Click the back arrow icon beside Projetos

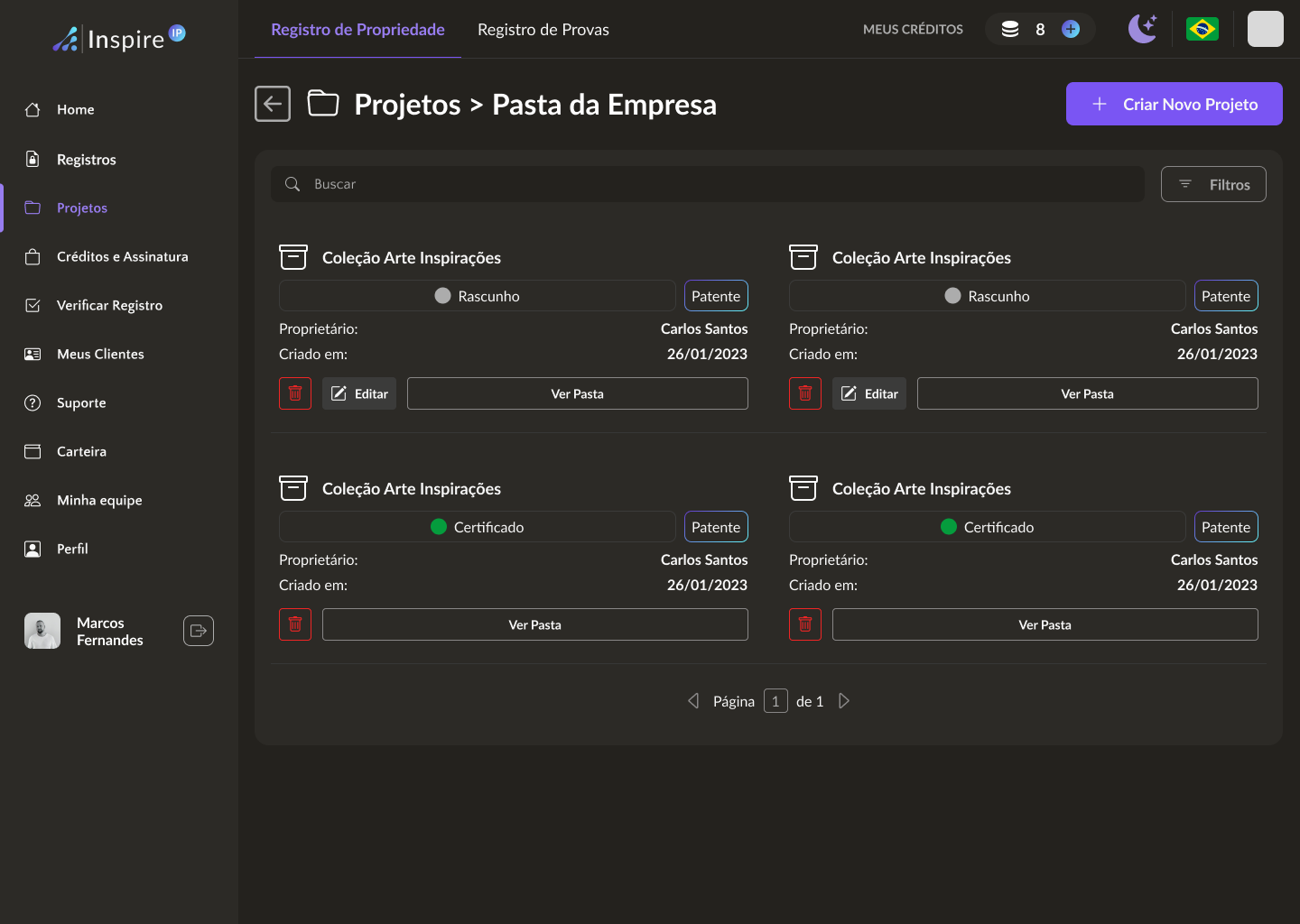273,104
